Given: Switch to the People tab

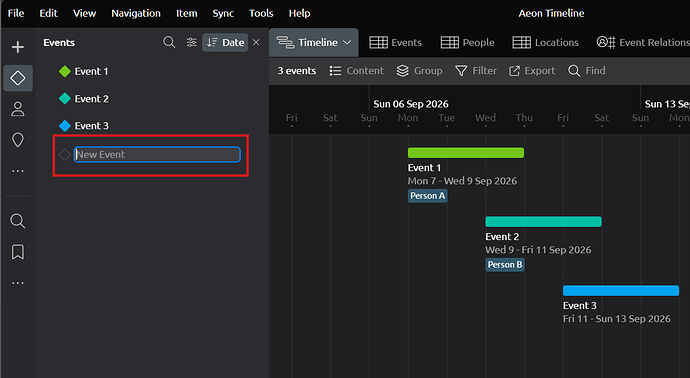Looking at the screenshot, I should [x=467, y=43].
